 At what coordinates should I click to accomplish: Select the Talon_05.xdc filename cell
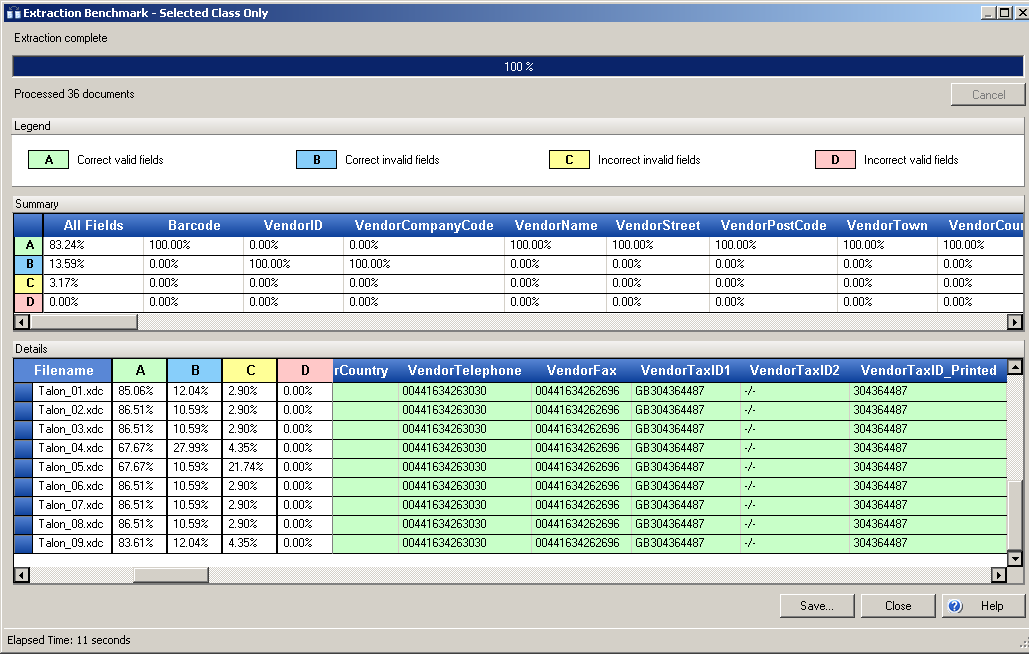click(70, 467)
